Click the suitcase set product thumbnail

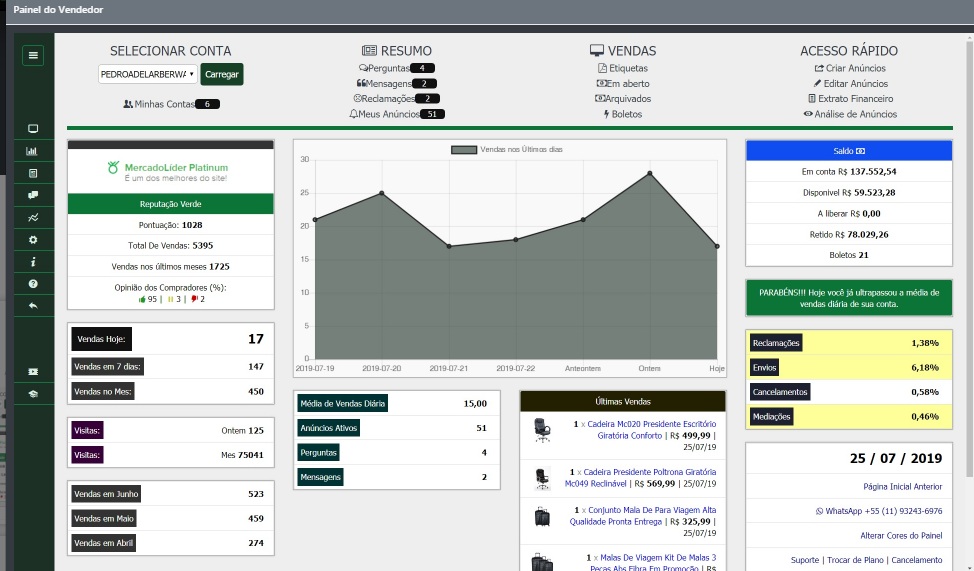(x=542, y=516)
